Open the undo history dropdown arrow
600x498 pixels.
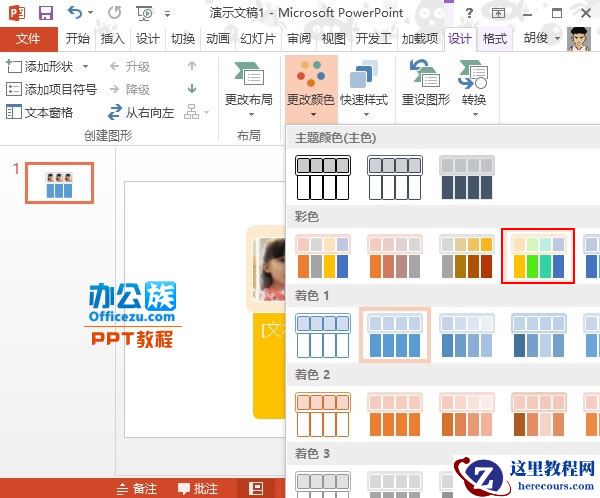91,13
